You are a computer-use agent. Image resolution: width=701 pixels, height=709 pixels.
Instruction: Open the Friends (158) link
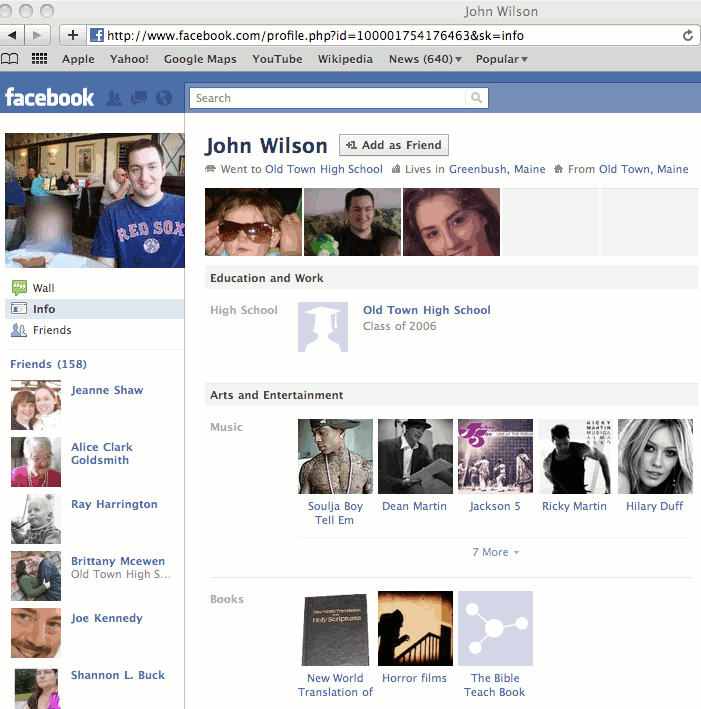48,364
